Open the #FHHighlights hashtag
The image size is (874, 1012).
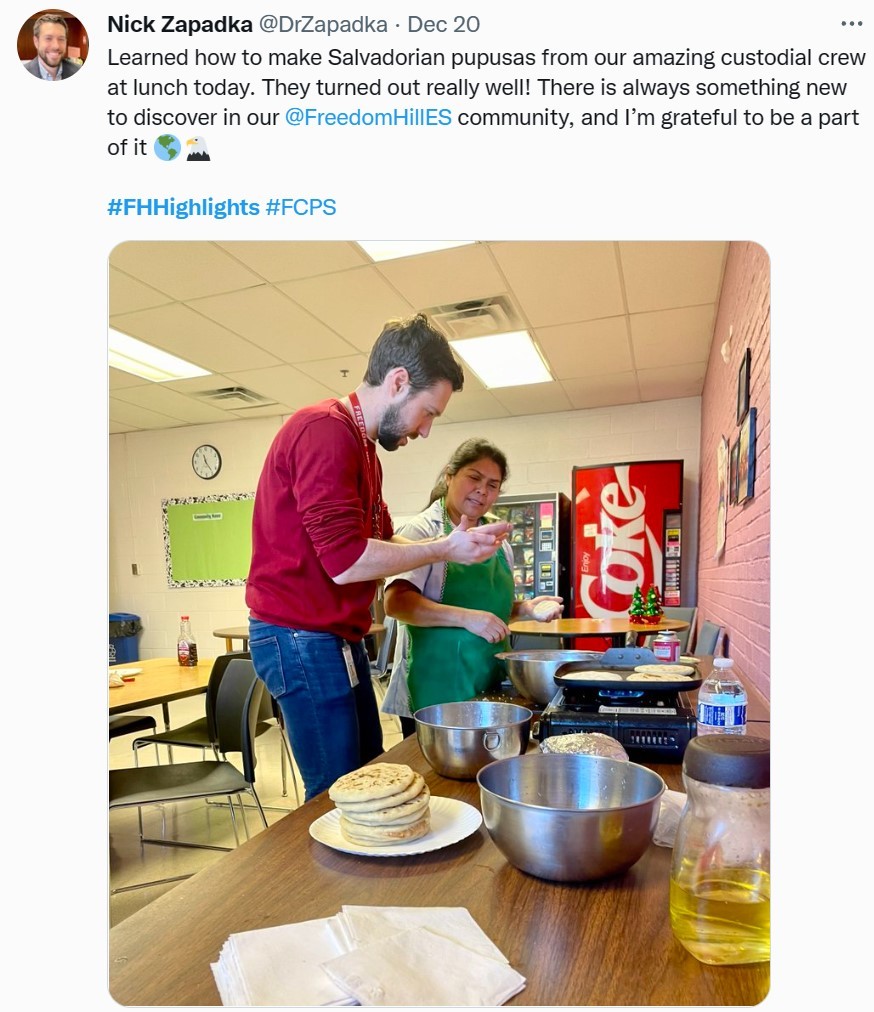183,207
